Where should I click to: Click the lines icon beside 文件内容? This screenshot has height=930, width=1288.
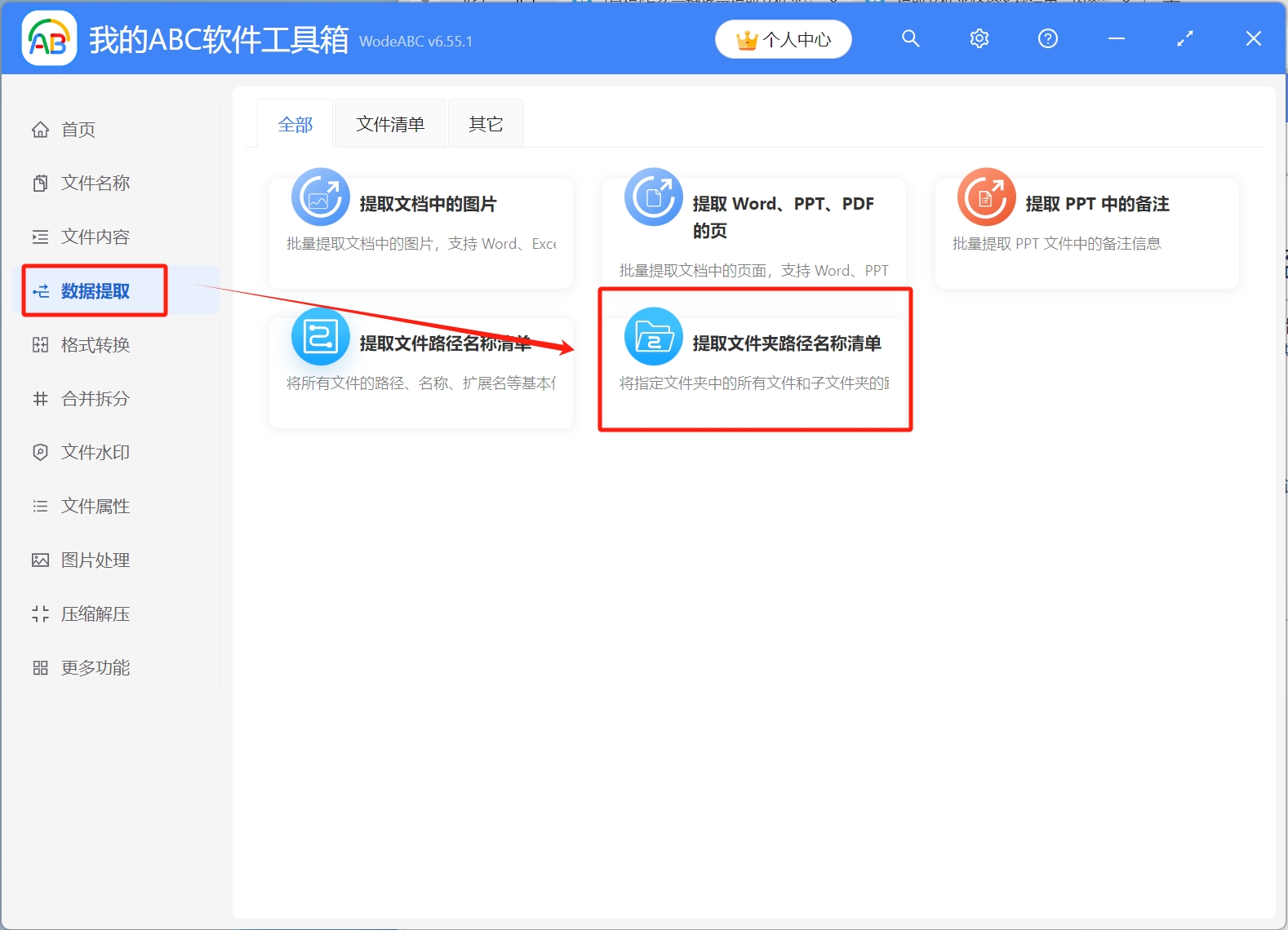[40, 237]
